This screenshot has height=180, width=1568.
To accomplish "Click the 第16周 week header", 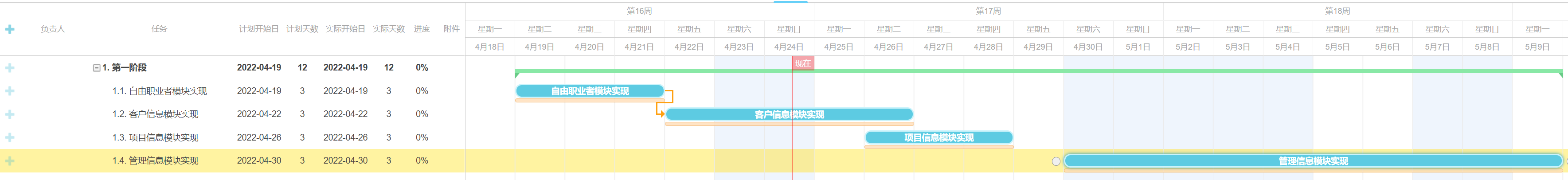I will (639, 11).
